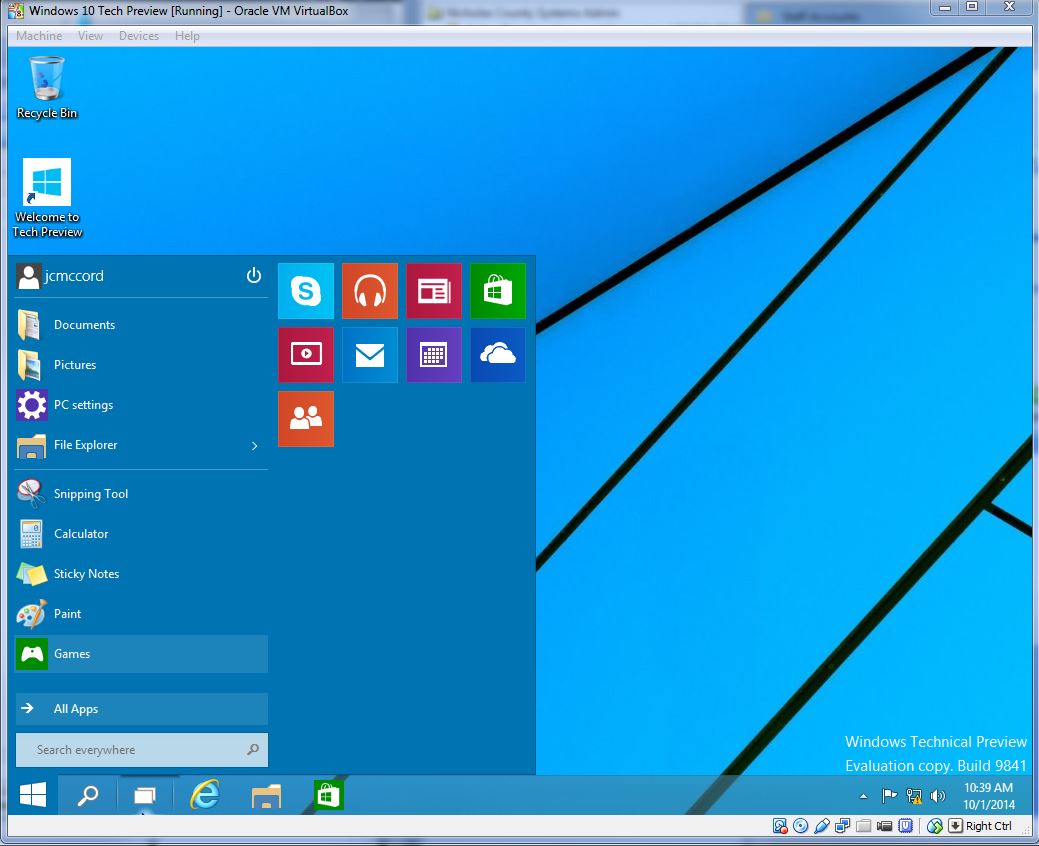Viewport: 1039px width, 846px height.
Task: Open the Skype tile
Action: click(305, 291)
